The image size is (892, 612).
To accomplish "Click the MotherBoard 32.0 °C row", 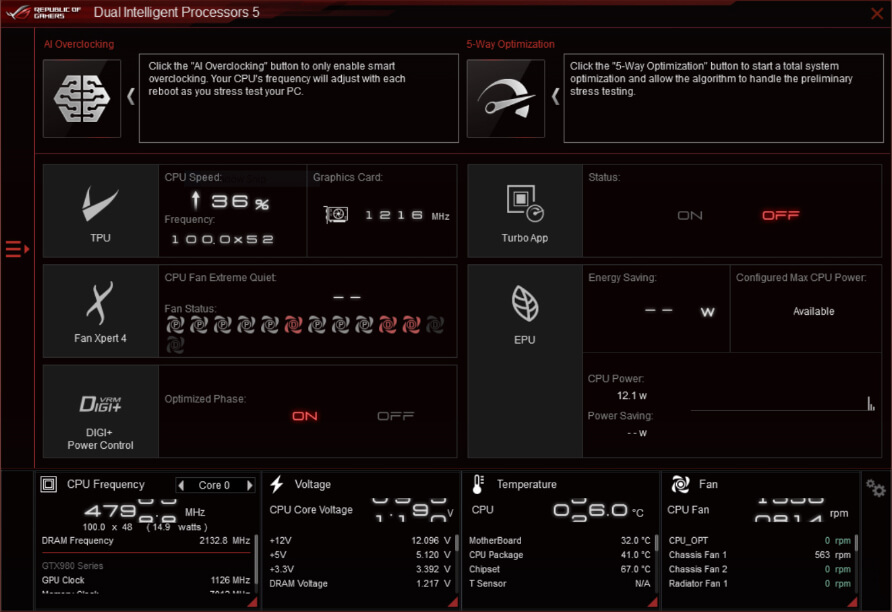I will coord(560,540).
